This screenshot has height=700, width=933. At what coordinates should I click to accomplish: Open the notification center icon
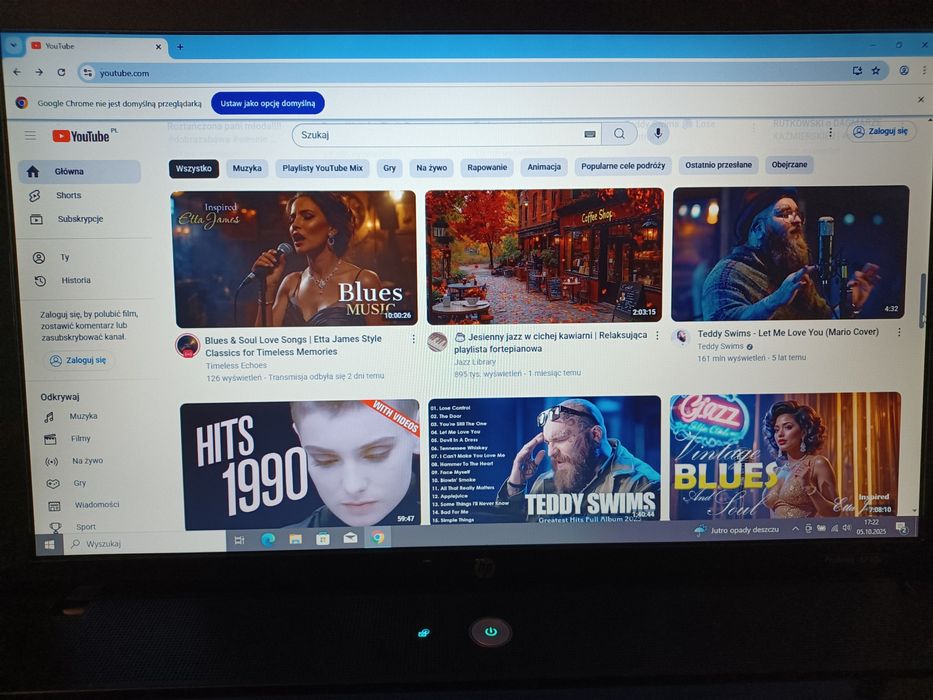pyautogui.click(x=902, y=527)
